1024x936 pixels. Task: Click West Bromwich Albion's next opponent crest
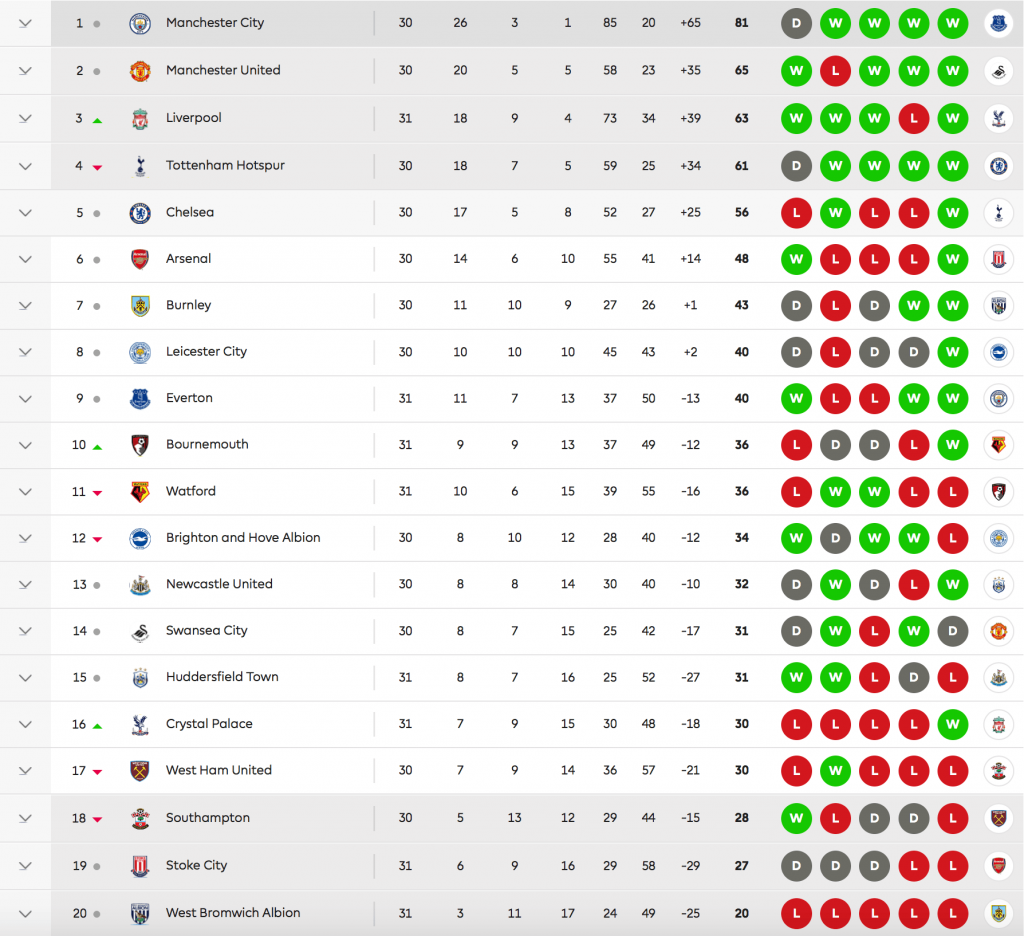click(x=997, y=913)
